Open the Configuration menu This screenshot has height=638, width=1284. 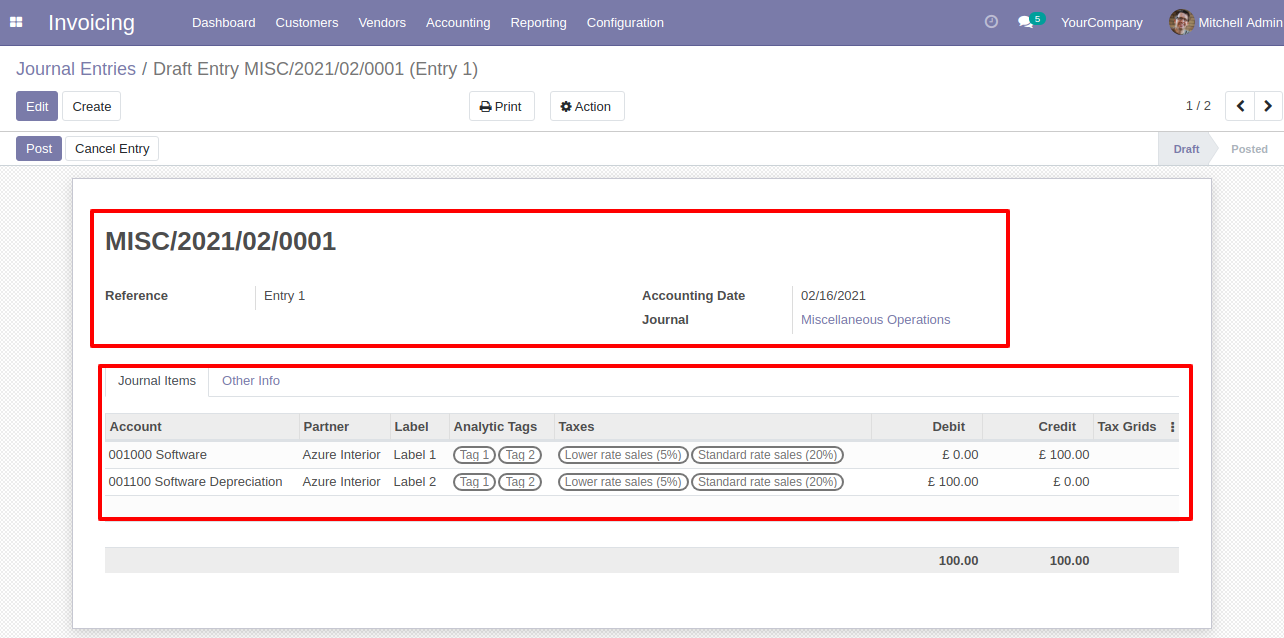pos(624,22)
